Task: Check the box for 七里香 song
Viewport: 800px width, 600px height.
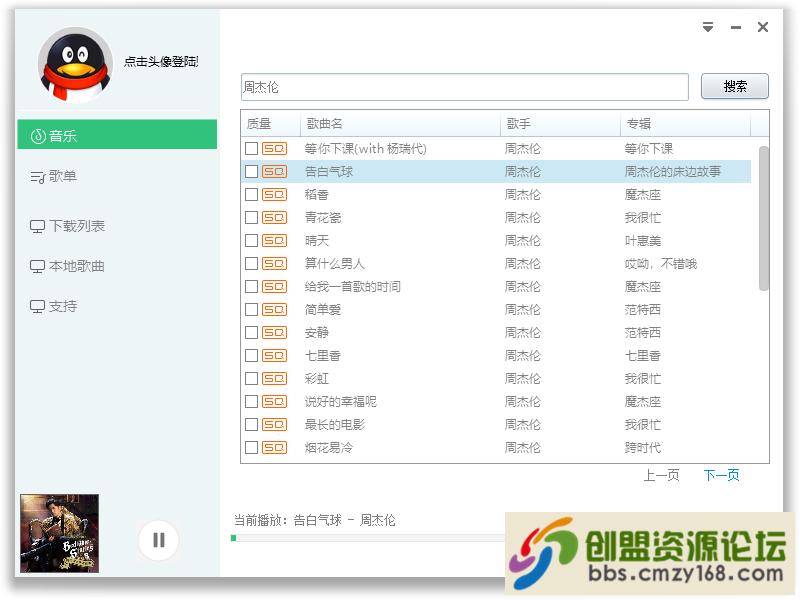Action: click(x=252, y=355)
